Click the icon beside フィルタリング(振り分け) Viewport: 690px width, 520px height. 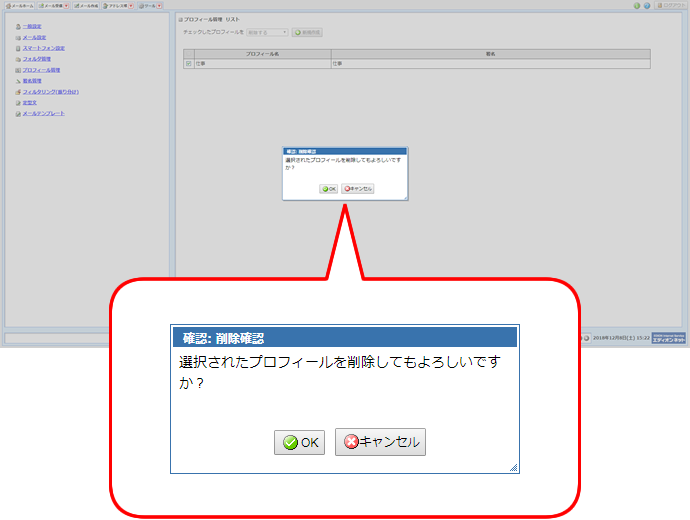coord(18,92)
